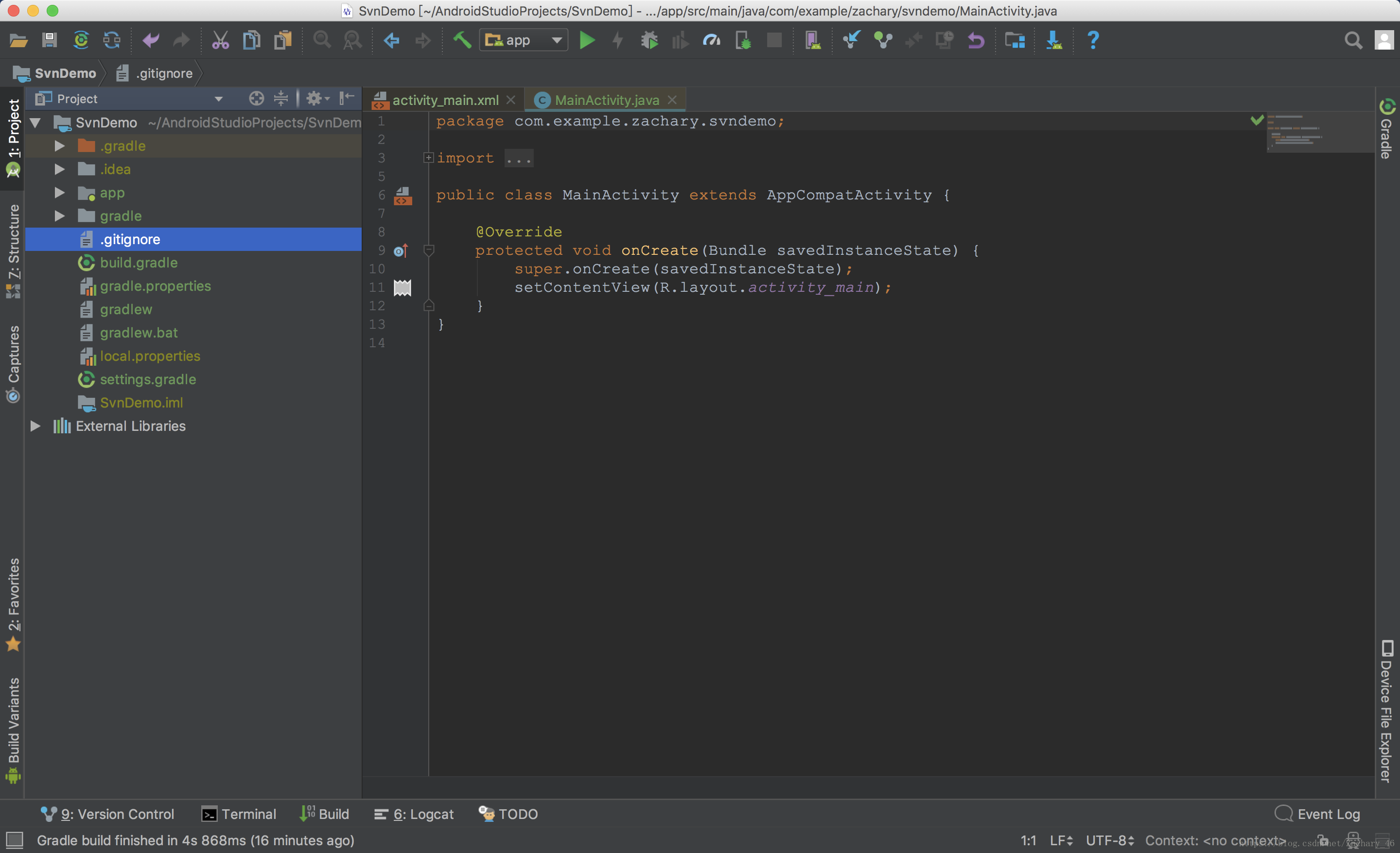
Task: Click the Copy toolbar icon
Action: click(251, 40)
